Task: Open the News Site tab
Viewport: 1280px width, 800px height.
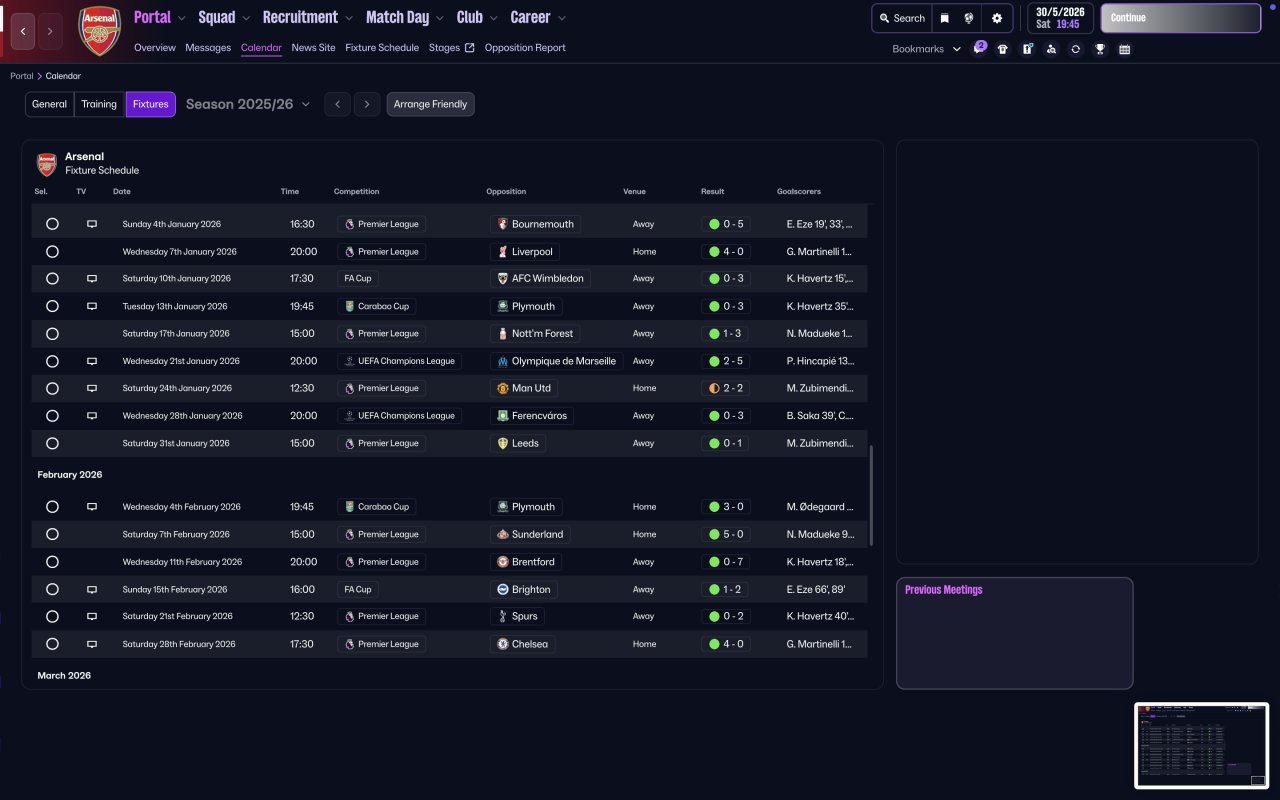Action: (314, 48)
